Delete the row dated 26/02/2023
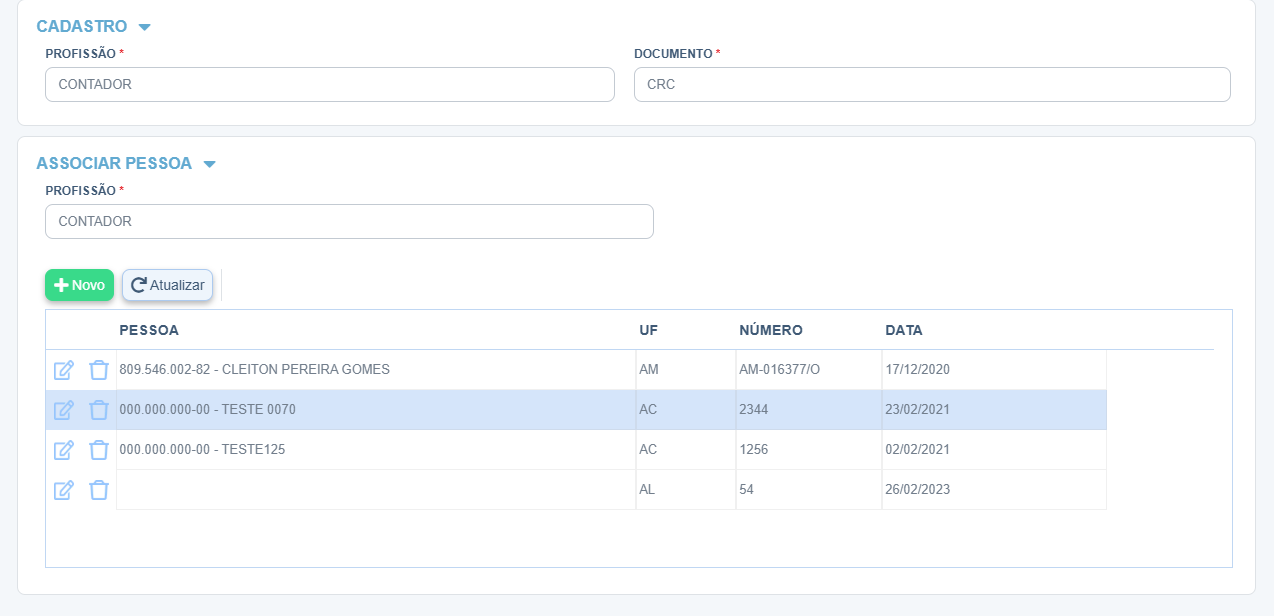 (x=98, y=490)
